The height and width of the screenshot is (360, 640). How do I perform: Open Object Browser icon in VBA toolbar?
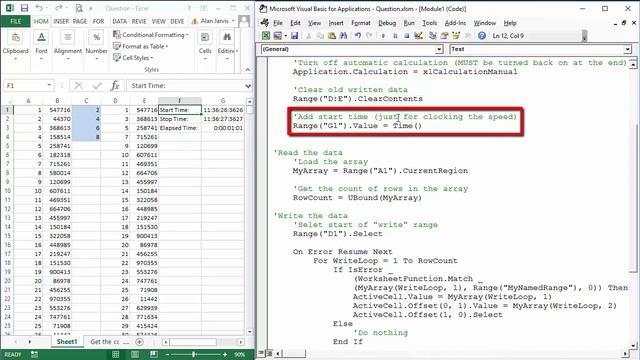[x=456, y=36]
